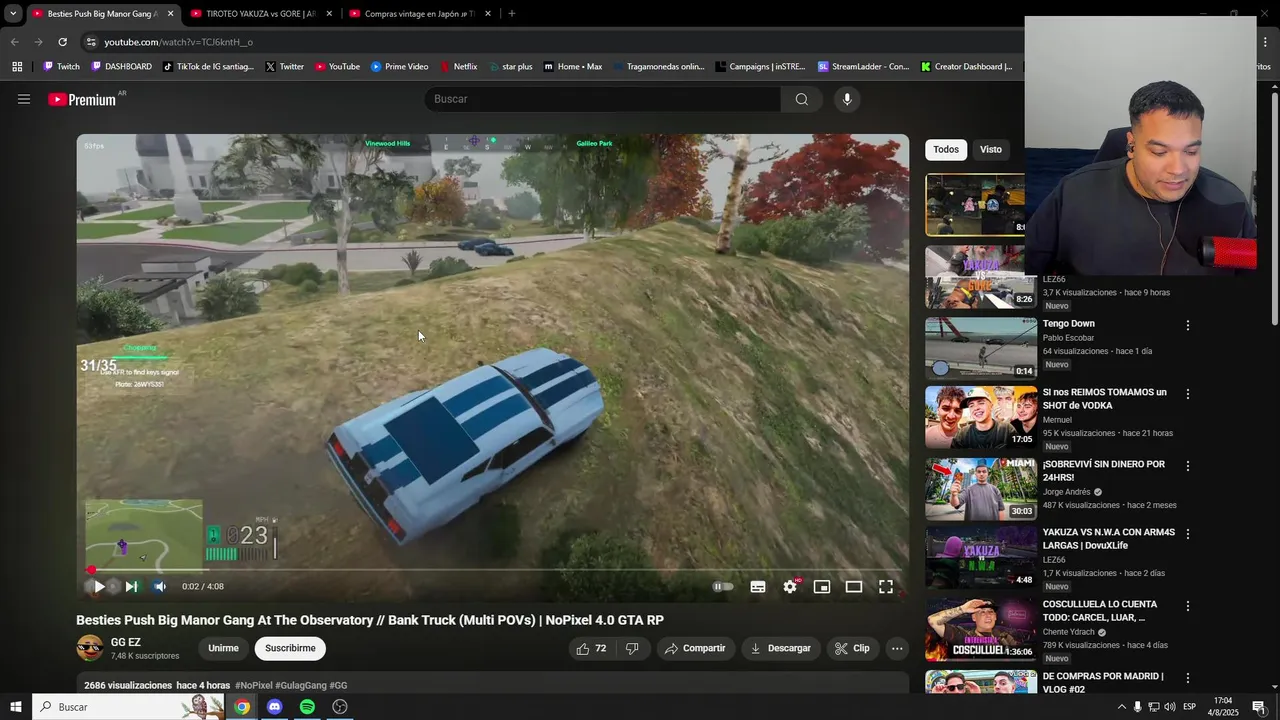Subscribe with the Suscribirme button
The height and width of the screenshot is (720, 1280).
290,648
